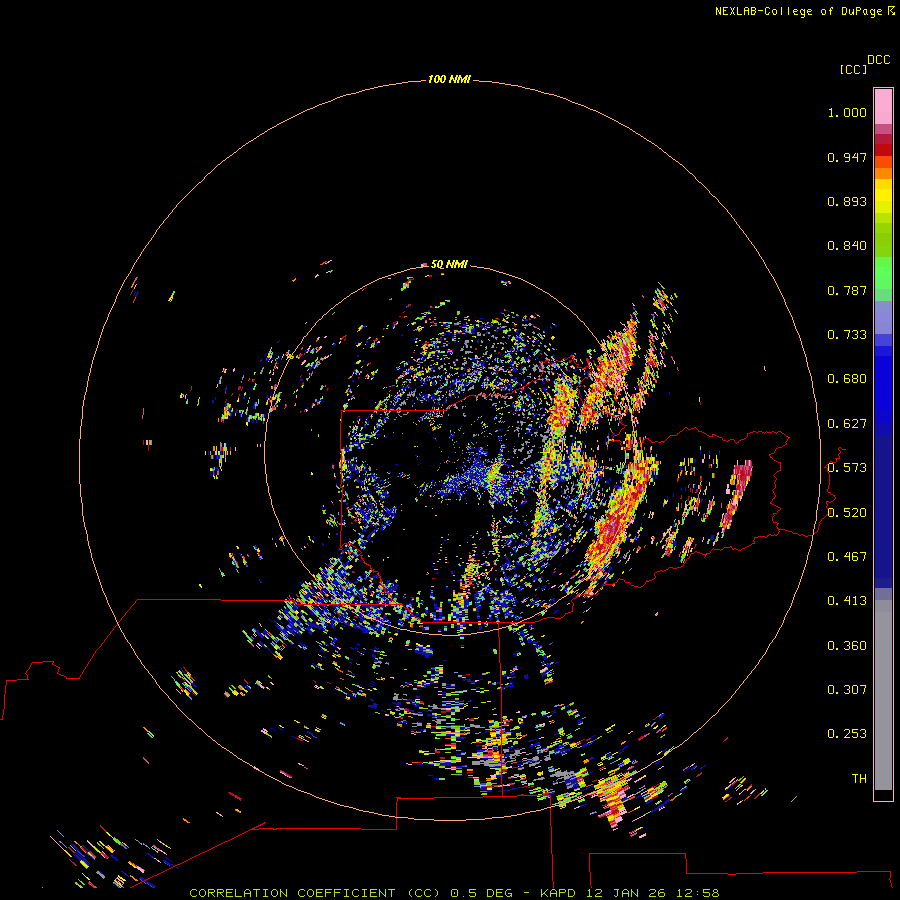Click the 0.733 scale value

847,335
